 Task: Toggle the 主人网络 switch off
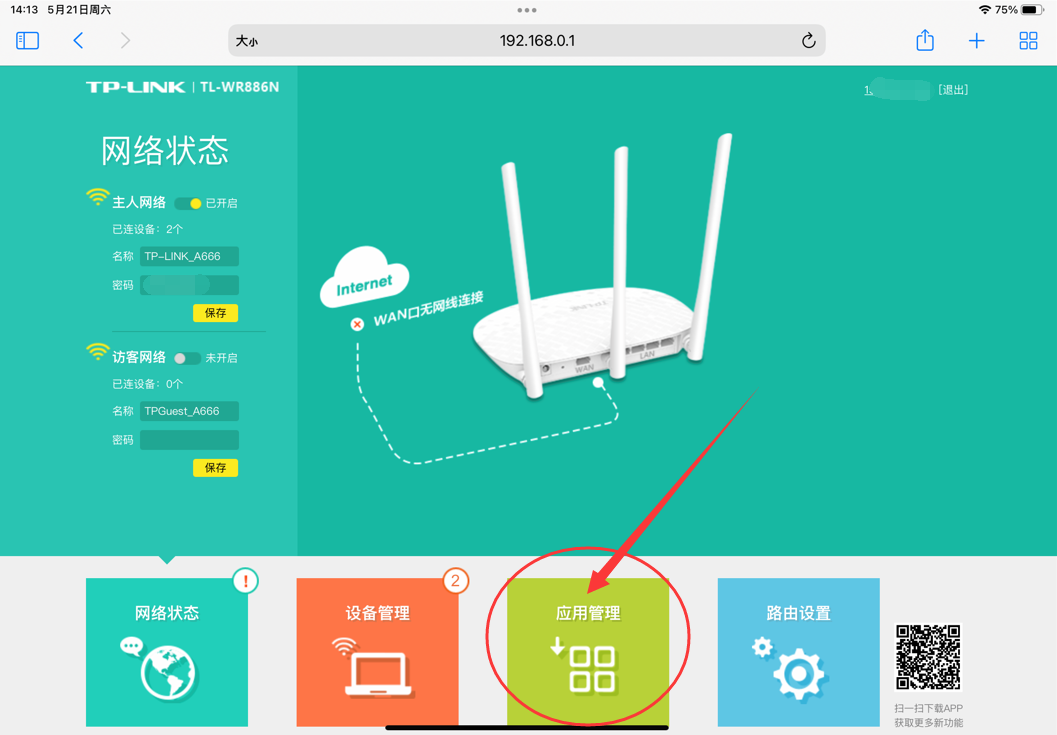pos(188,203)
